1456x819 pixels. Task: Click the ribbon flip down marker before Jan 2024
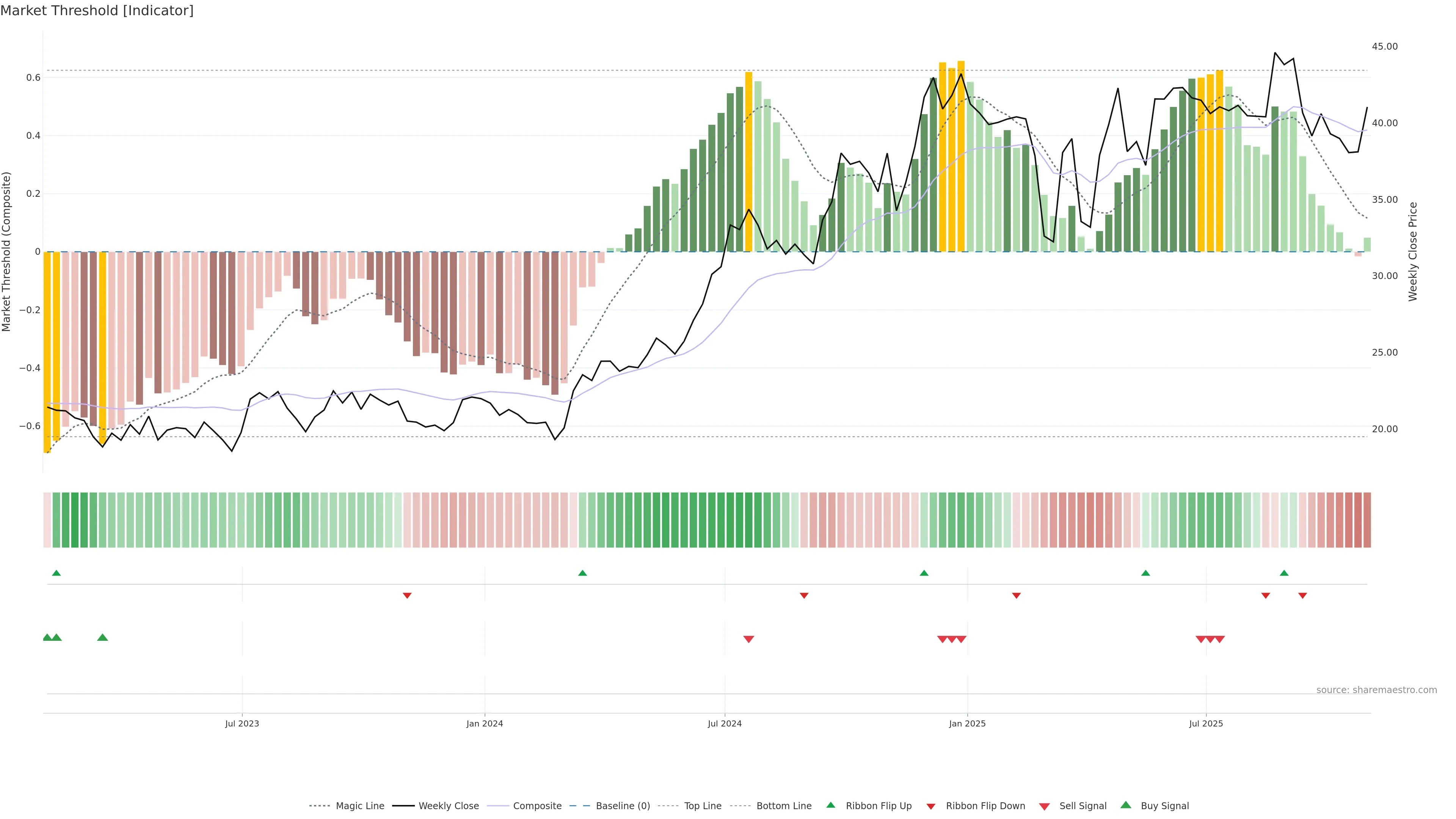(x=407, y=595)
